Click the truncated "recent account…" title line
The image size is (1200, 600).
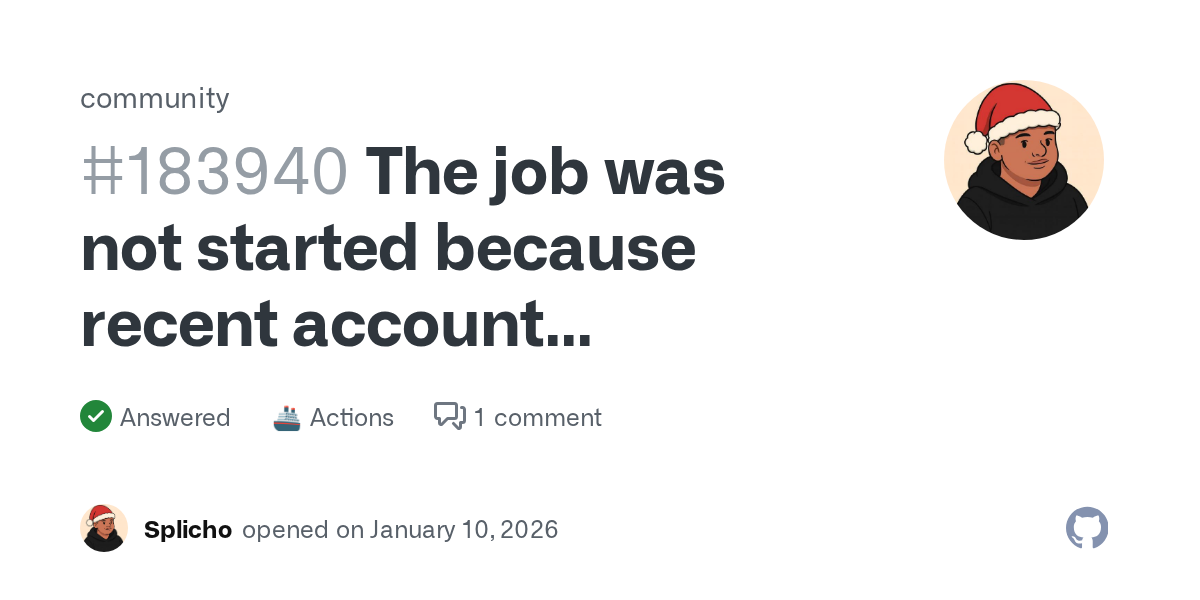tap(336, 324)
